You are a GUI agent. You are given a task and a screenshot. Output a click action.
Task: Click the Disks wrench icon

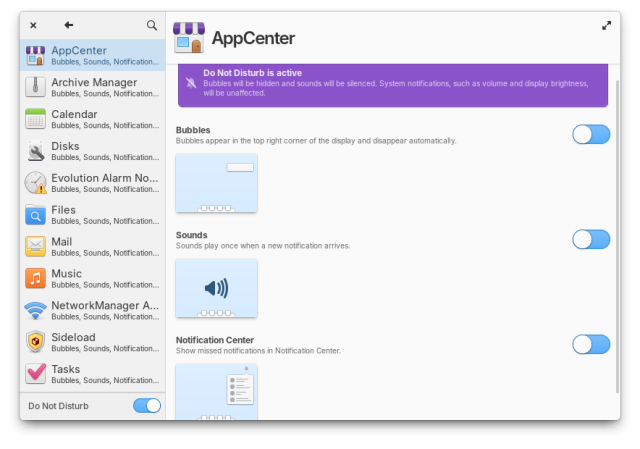pyautogui.click(x=36, y=151)
